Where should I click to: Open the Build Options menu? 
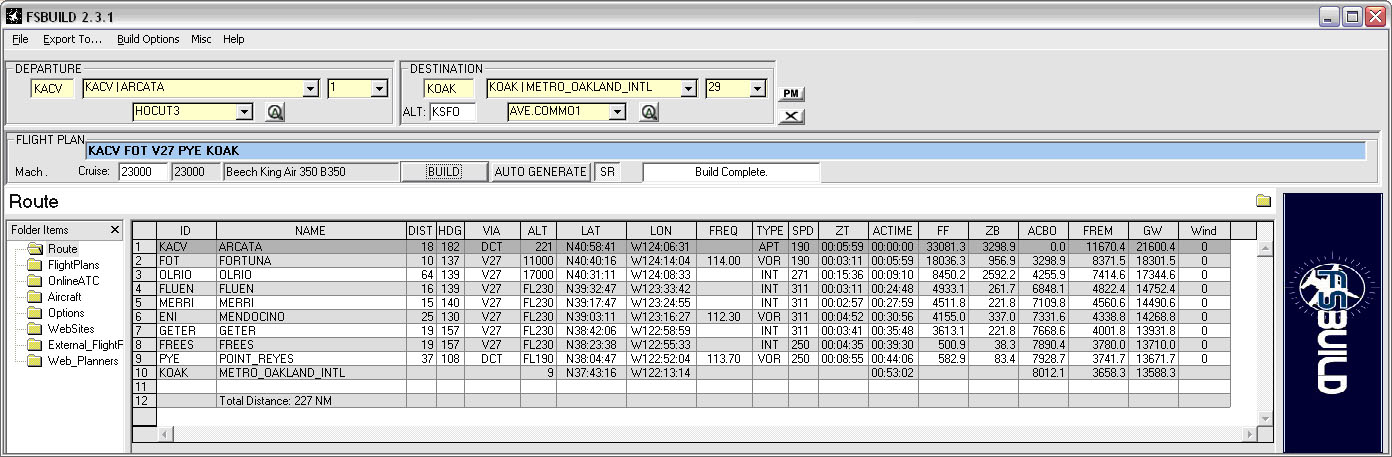[148, 40]
